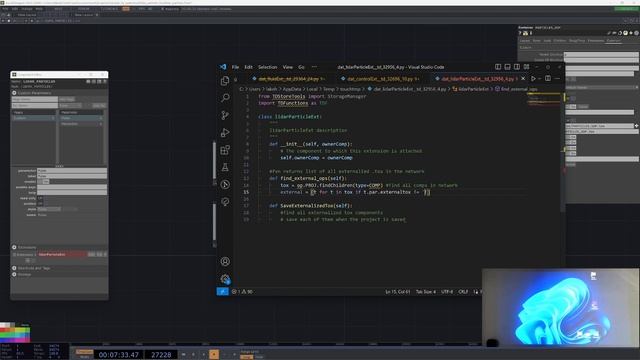This screenshot has width=640, height=360.
Task: Change UTF-8 encoding in status bar
Action: click(x=447, y=291)
